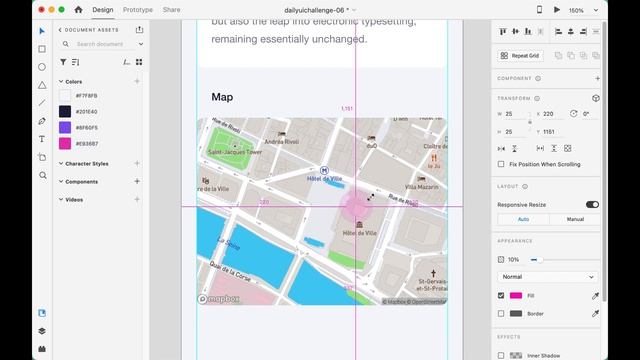The height and width of the screenshot is (360, 640).
Task: Switch to the Share tab
Action: 171,9
